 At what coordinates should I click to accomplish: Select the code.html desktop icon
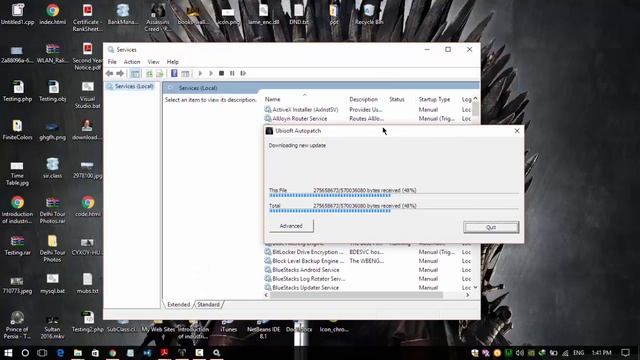pos(87,207)
